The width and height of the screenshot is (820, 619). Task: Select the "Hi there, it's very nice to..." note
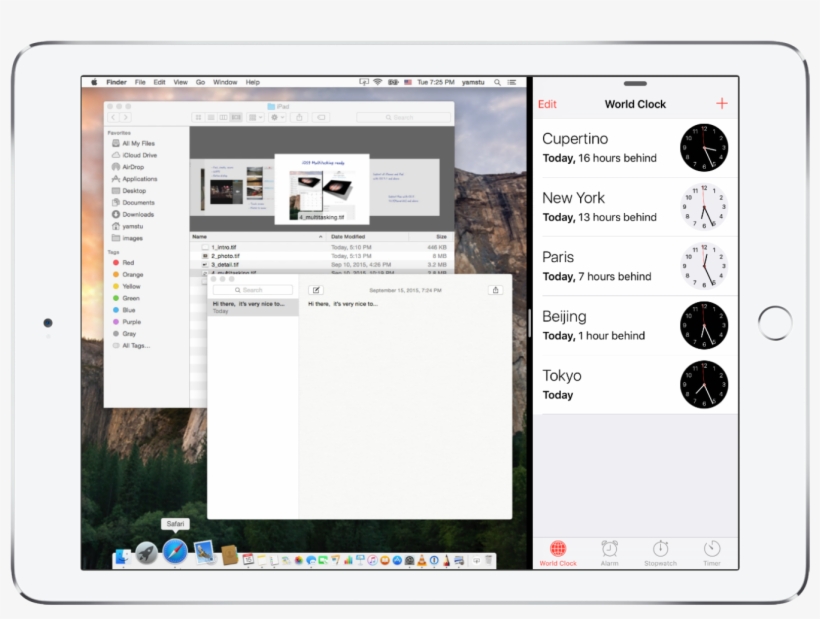pyautogui.click(x=253, y=307)
